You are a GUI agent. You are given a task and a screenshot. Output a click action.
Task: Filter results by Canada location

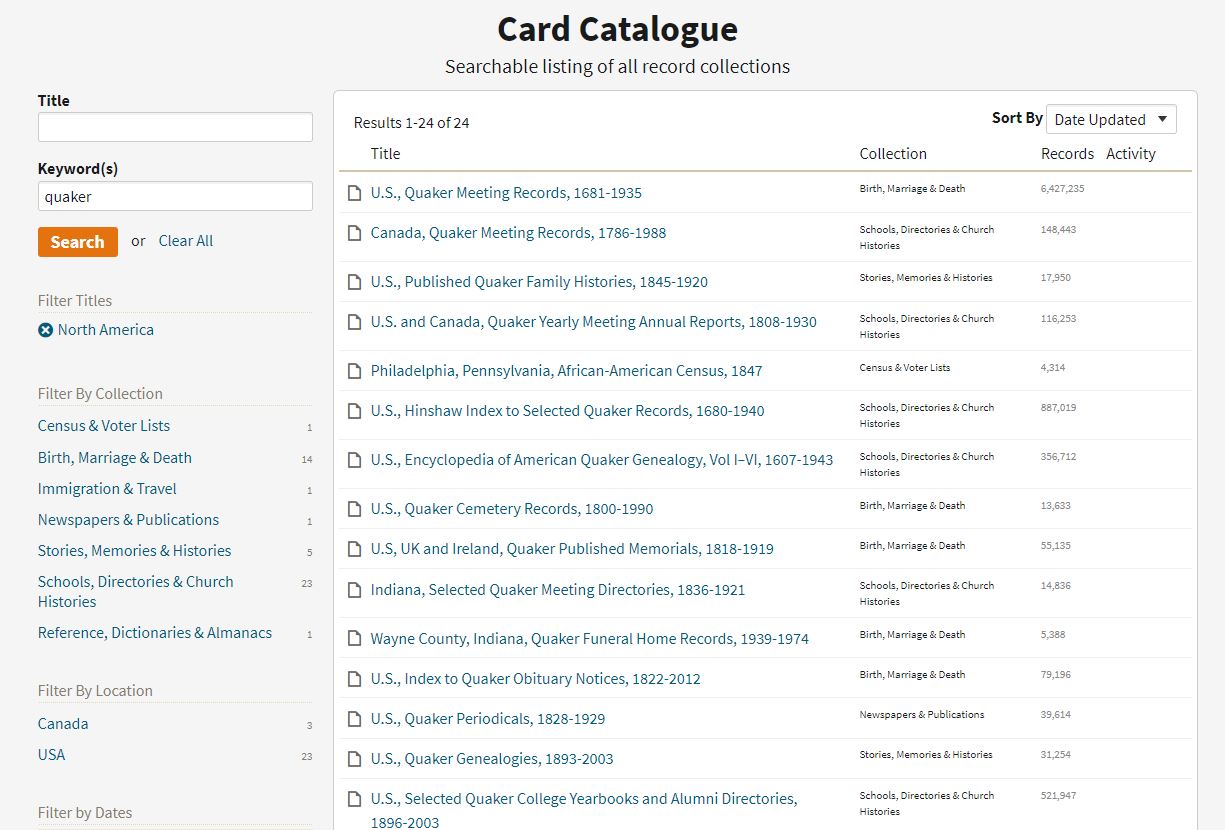pyautogui.click(x=63, y=724)
